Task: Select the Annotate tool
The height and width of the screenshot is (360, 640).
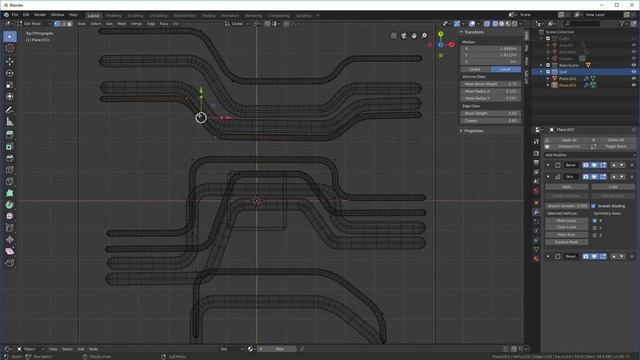Action: tap(10, 110)
